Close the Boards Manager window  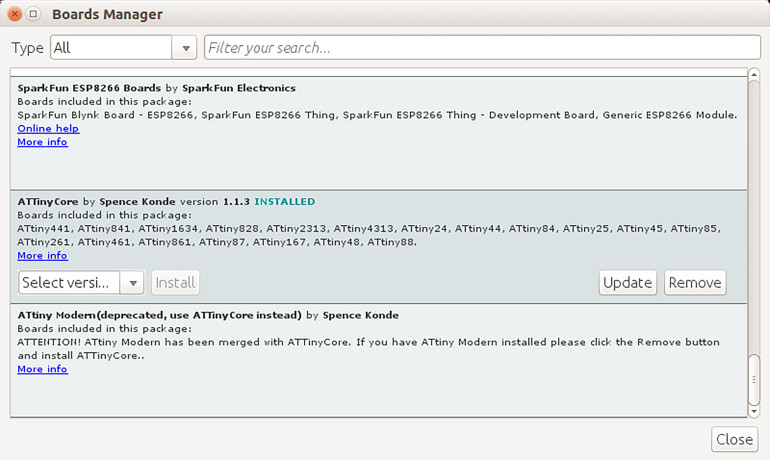pyautogui.click(x=15, y=14)
